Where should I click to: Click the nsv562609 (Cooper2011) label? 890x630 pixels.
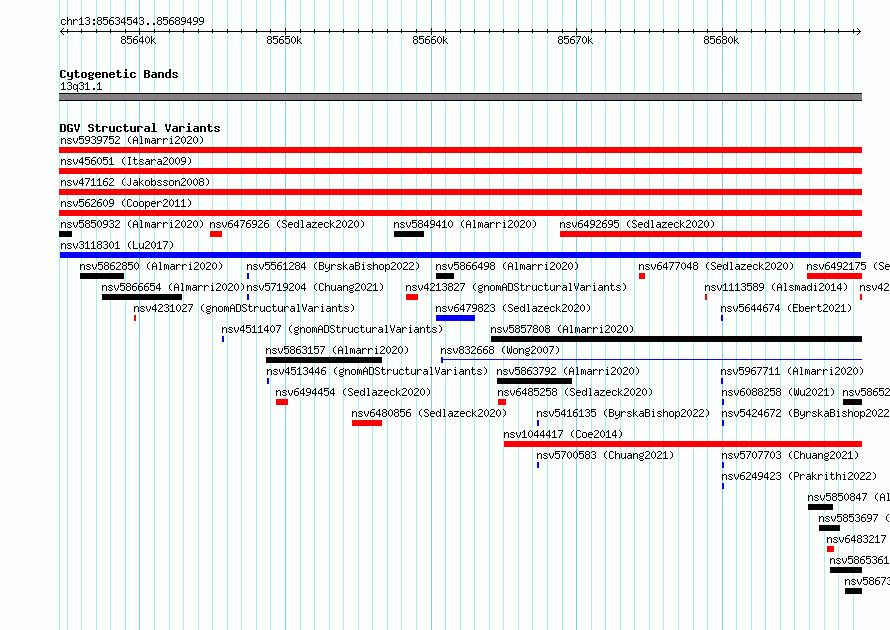(126, 203)
